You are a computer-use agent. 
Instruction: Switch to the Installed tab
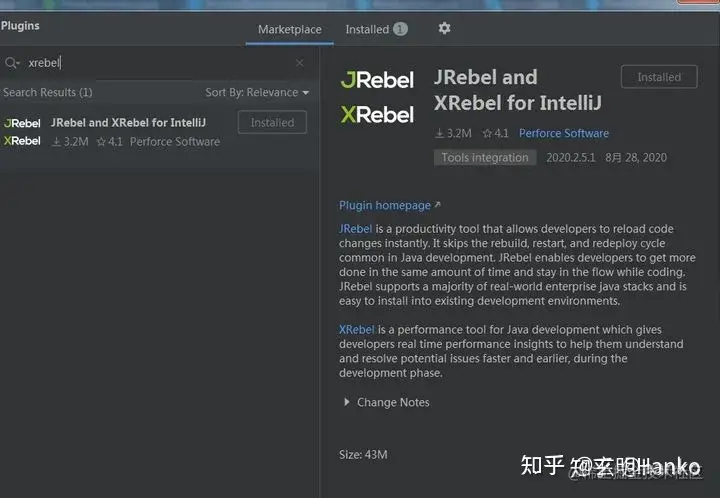point(376,29)
